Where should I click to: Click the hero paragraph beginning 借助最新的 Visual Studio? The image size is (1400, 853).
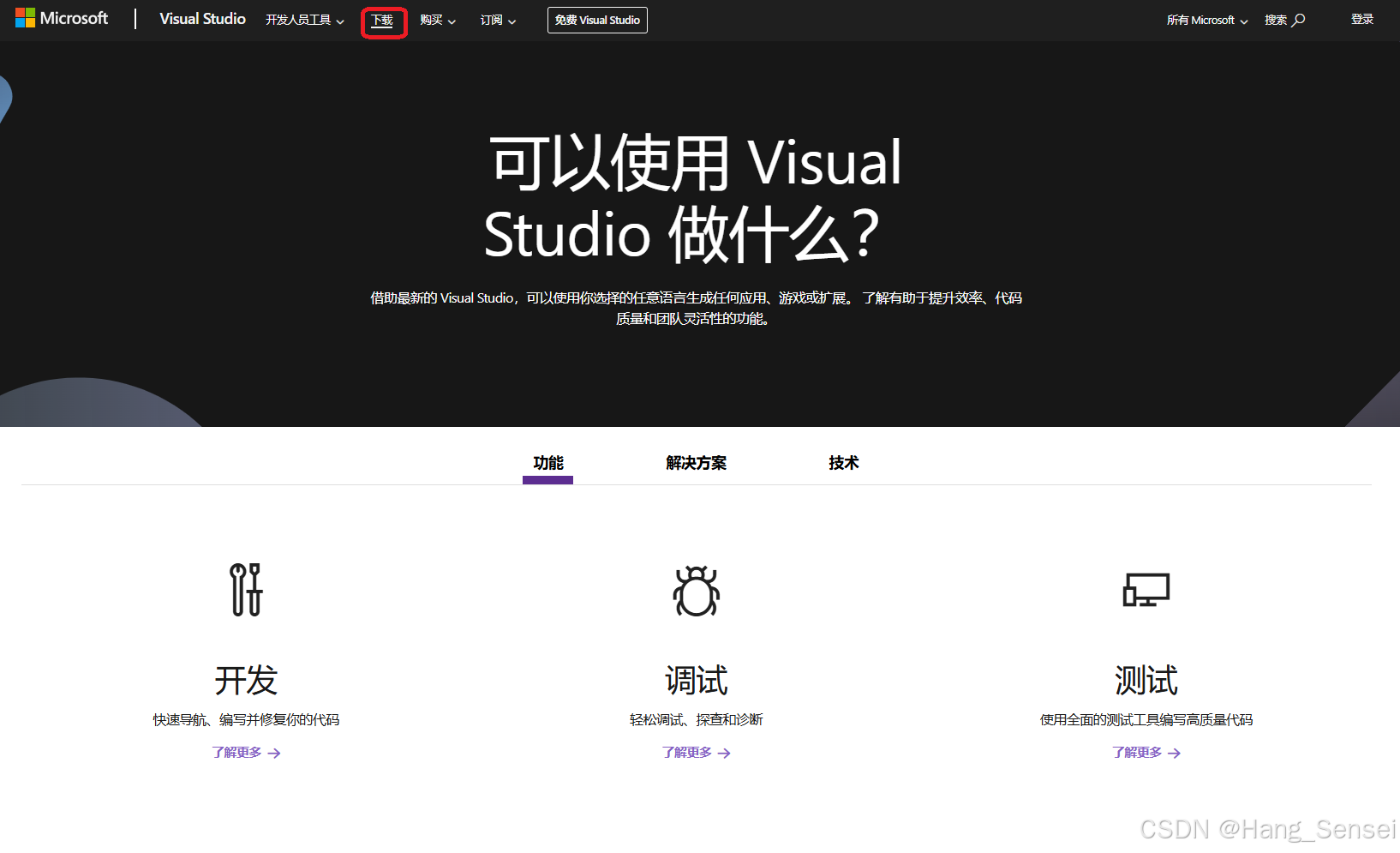pos(696,309)
